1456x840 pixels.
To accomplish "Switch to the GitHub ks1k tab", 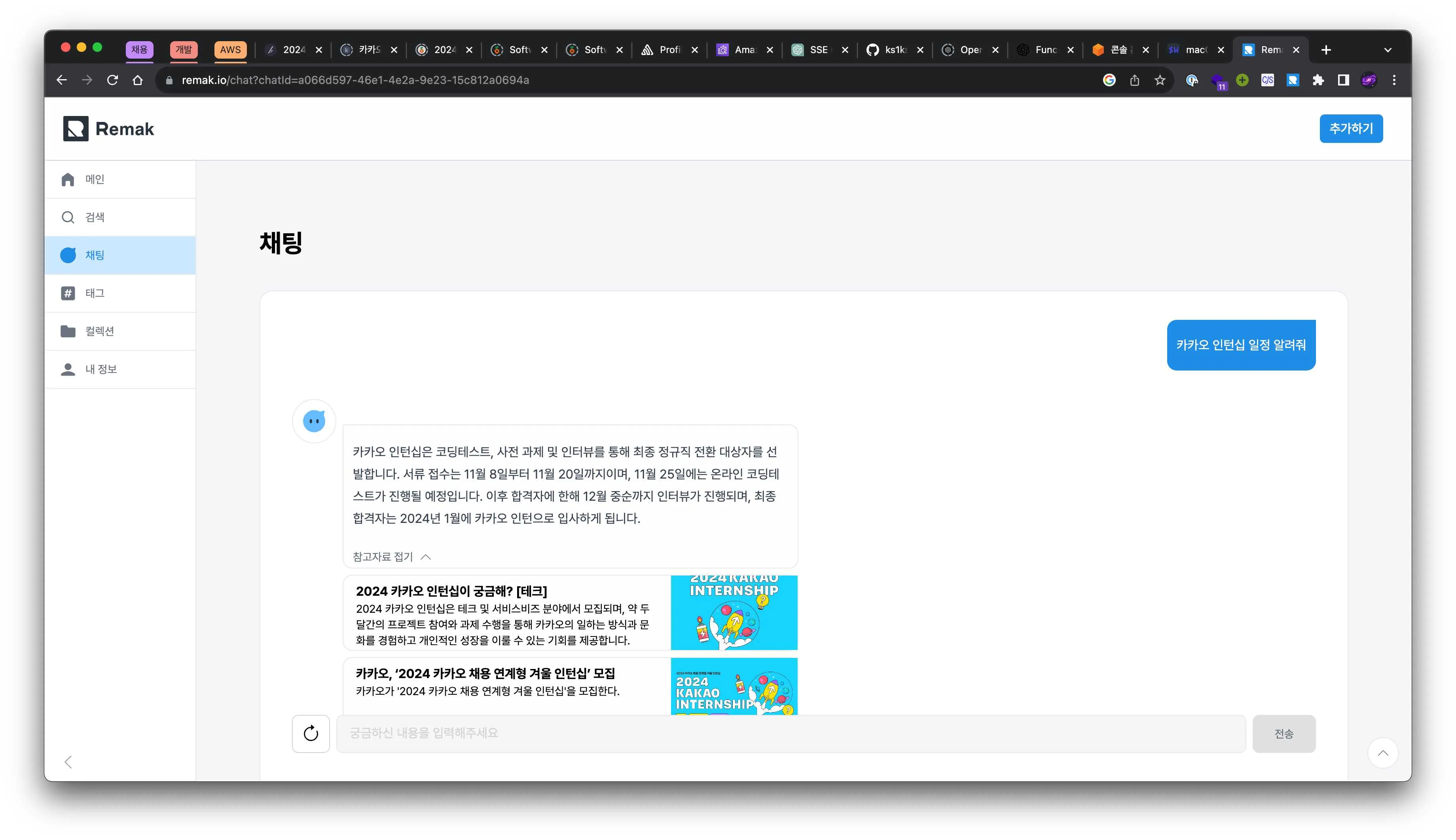I will click(x=889, y=49).
